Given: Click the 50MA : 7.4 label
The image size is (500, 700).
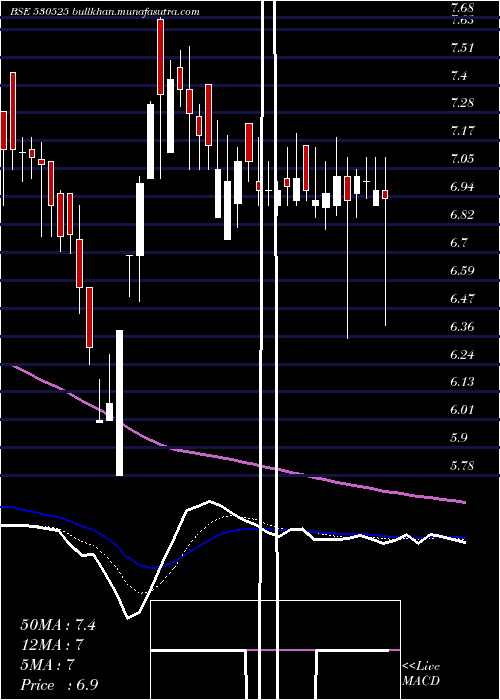Looking at the screenshot, I should [x=58, y=625].
